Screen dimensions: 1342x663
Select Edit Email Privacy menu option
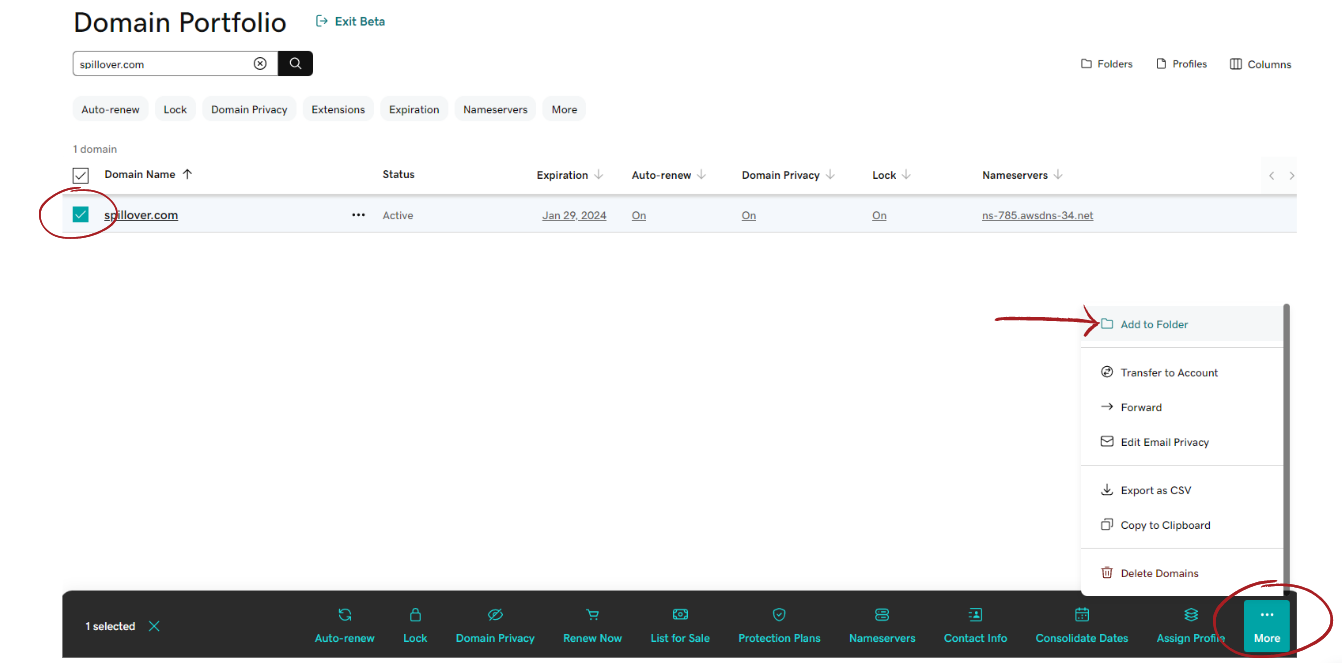tap(1181, 442)
